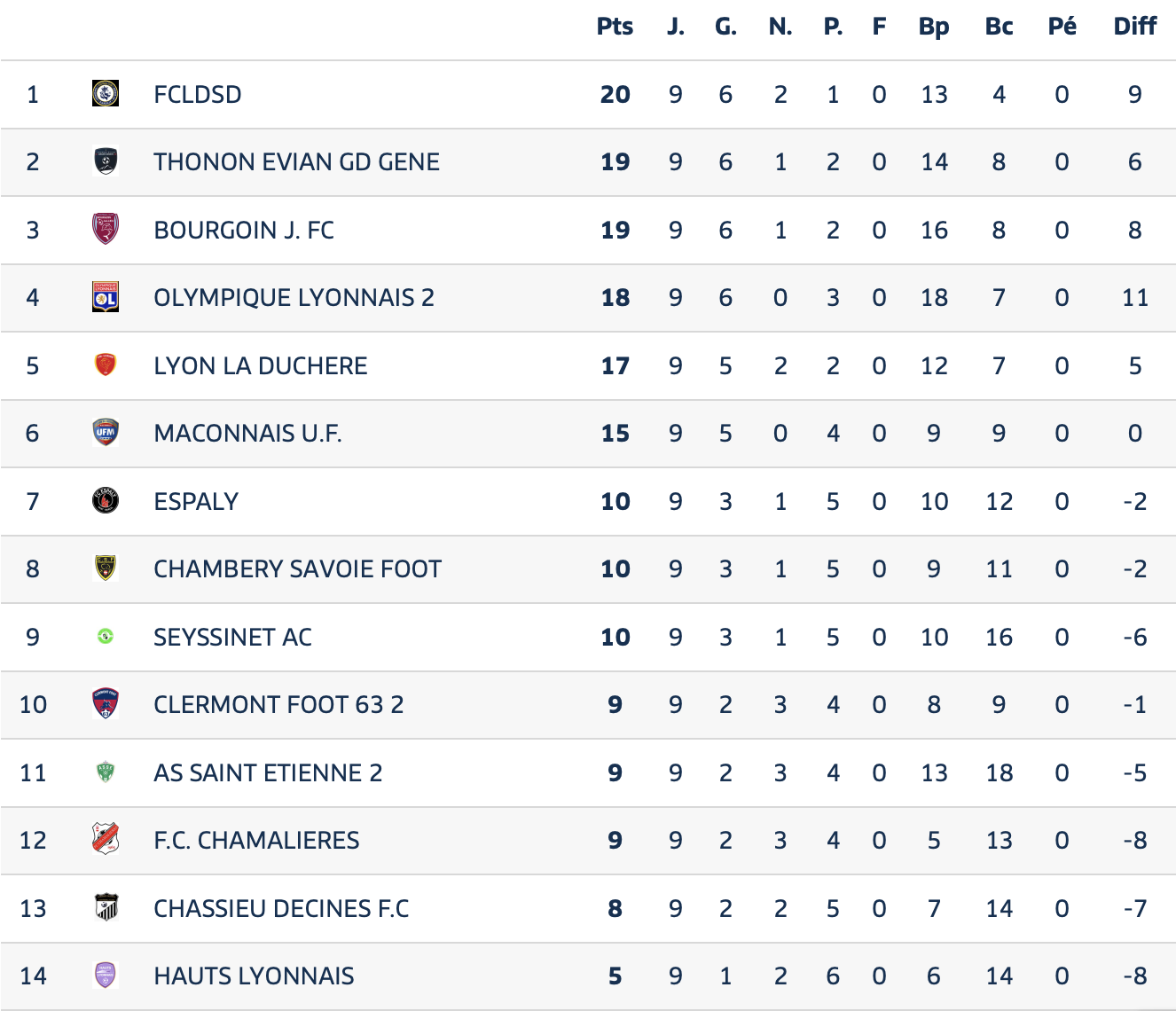The image size is (1176, 1011).
Task: Click the Seyssinet AC green logo
Action: pyautogui.click(x=106, y=636)
